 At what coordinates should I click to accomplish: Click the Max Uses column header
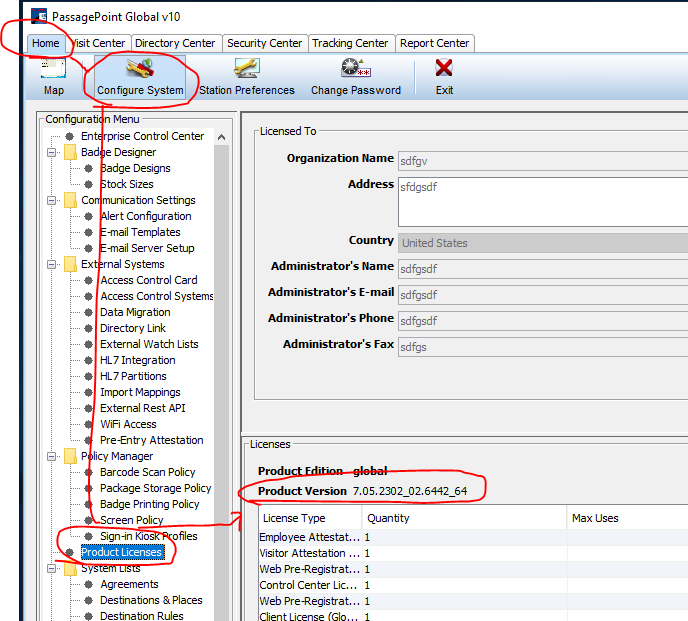[627, 518]
